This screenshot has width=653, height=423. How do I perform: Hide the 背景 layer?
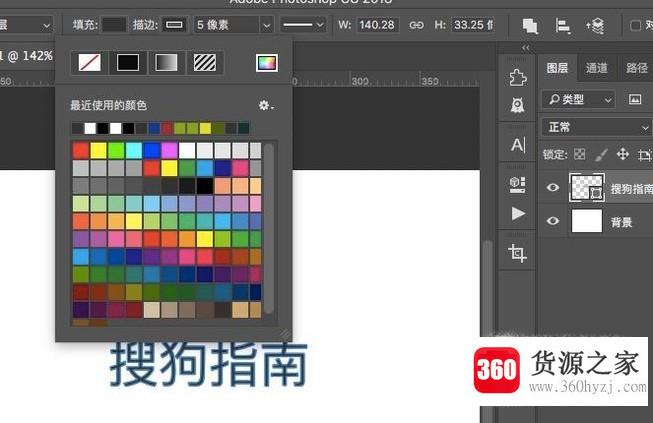[x=553, y=221]
